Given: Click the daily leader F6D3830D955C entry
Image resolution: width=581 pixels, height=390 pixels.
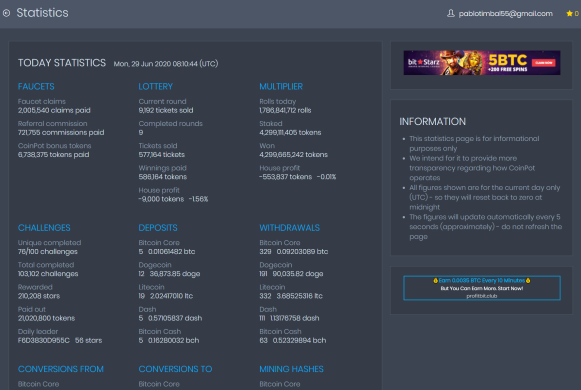Looking at the screenshot, I should [44, 340].
